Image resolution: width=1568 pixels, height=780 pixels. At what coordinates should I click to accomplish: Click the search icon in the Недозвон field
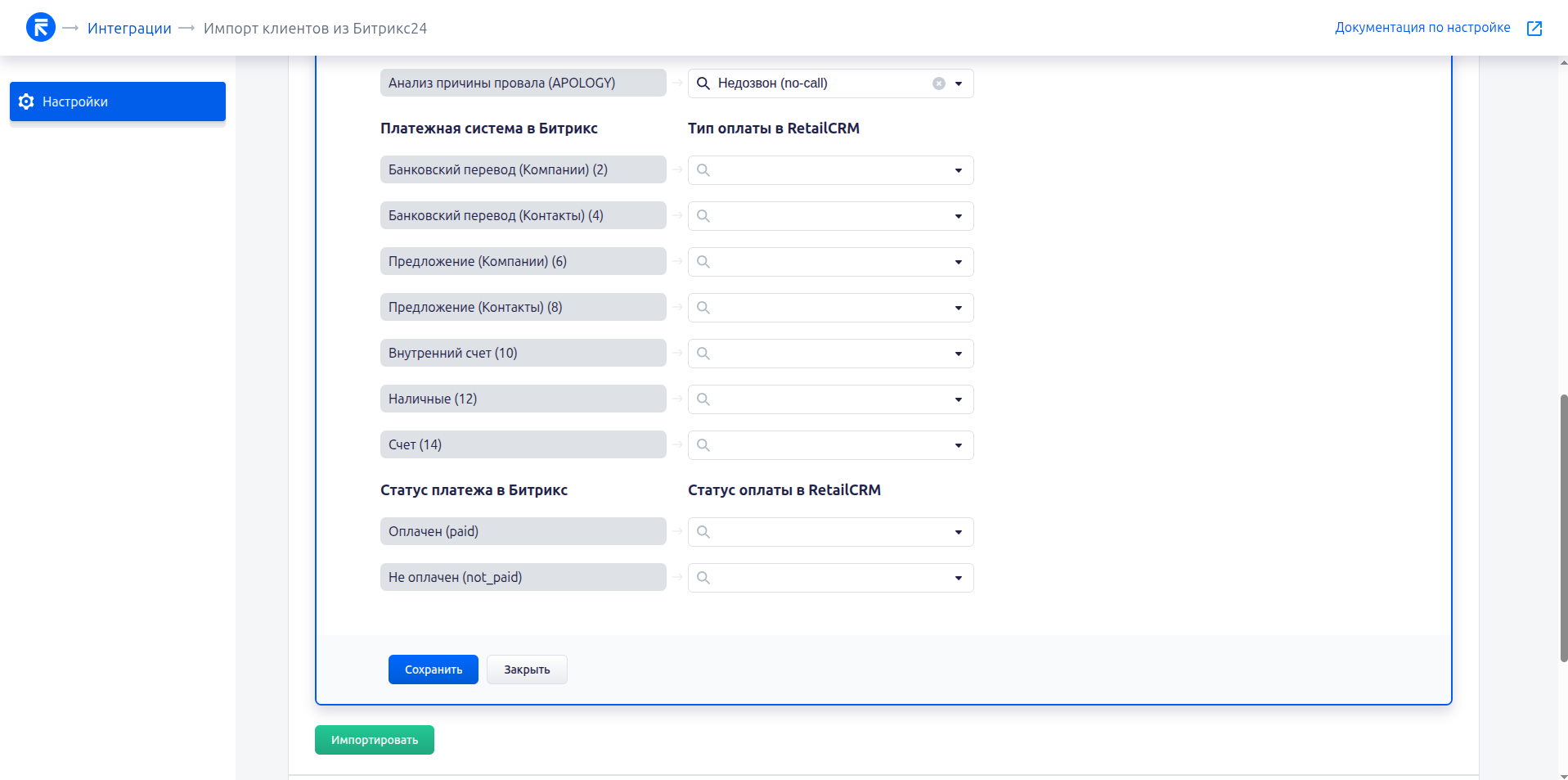tap(703, 83)
